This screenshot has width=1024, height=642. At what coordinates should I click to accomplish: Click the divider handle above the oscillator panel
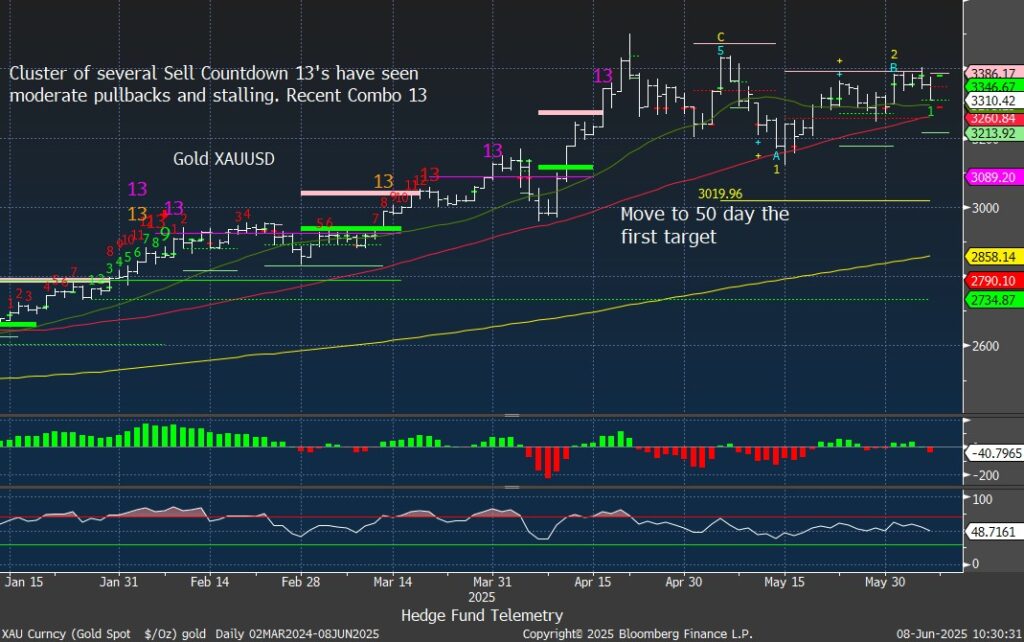(512, 487)
